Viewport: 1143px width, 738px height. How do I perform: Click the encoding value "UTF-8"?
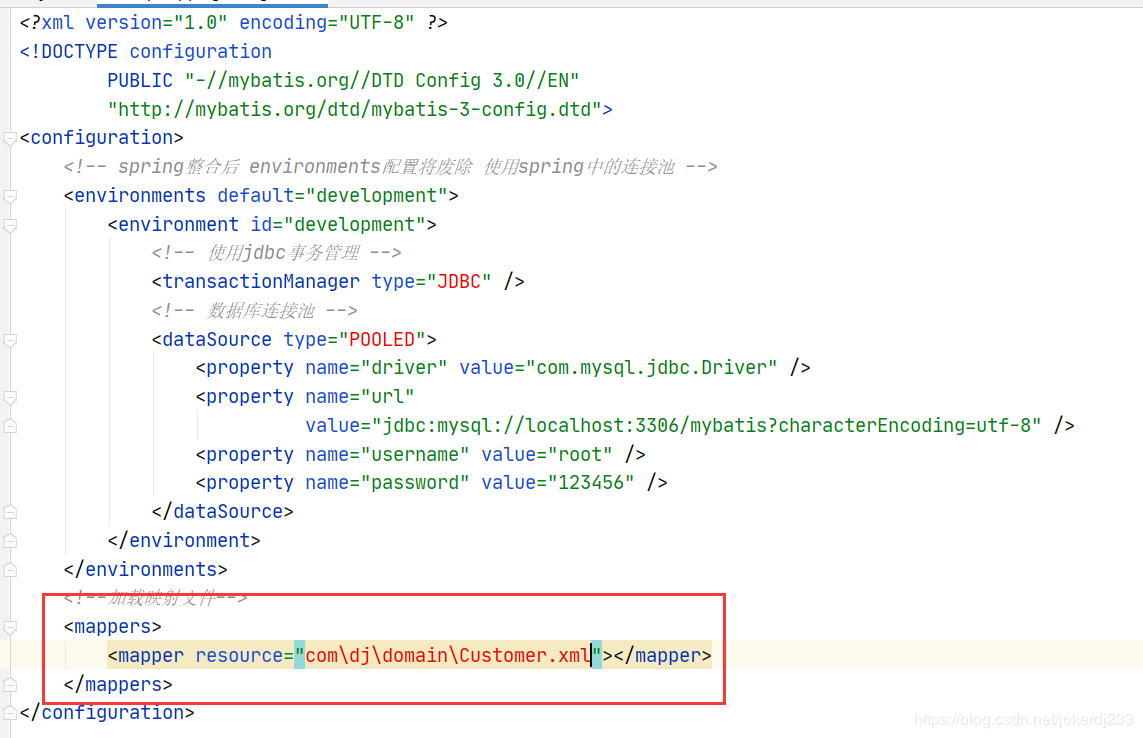coord(377,23)
